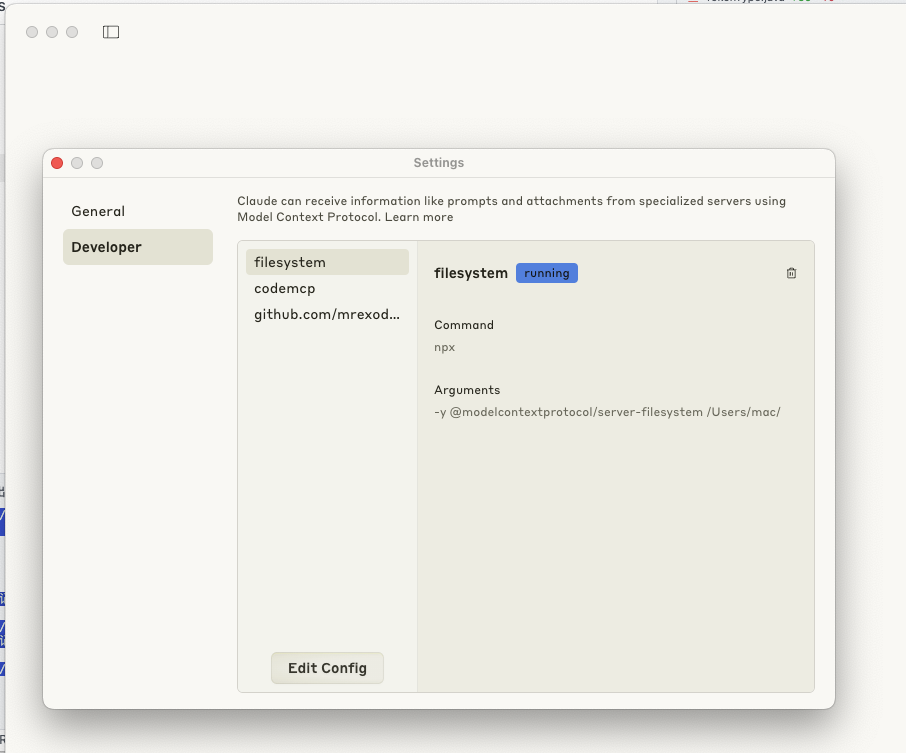Click the main window's third gray button
Screen dimensions: 906x753
pos(72,32)
